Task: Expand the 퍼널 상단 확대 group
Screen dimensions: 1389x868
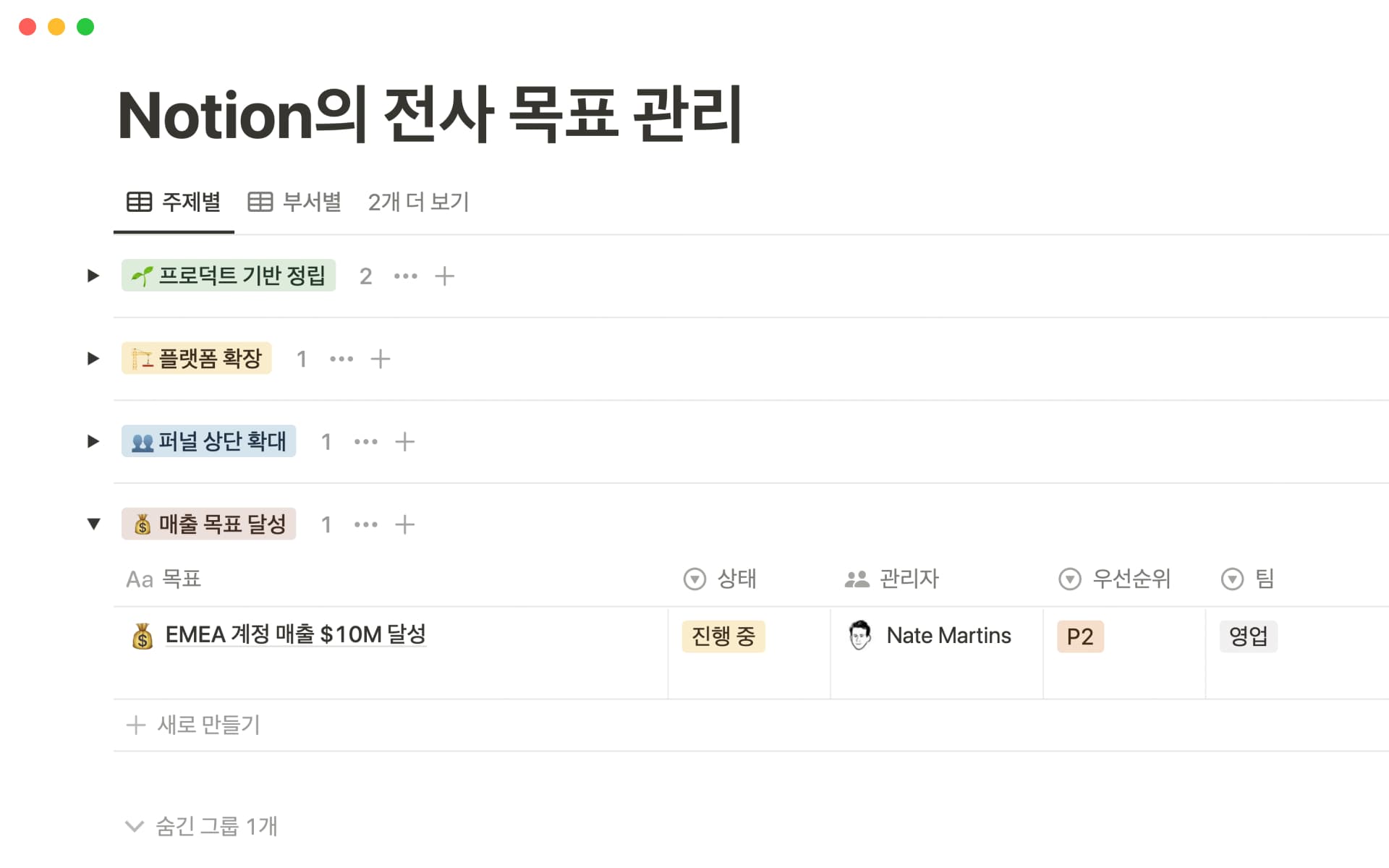Action: [93, 441]
